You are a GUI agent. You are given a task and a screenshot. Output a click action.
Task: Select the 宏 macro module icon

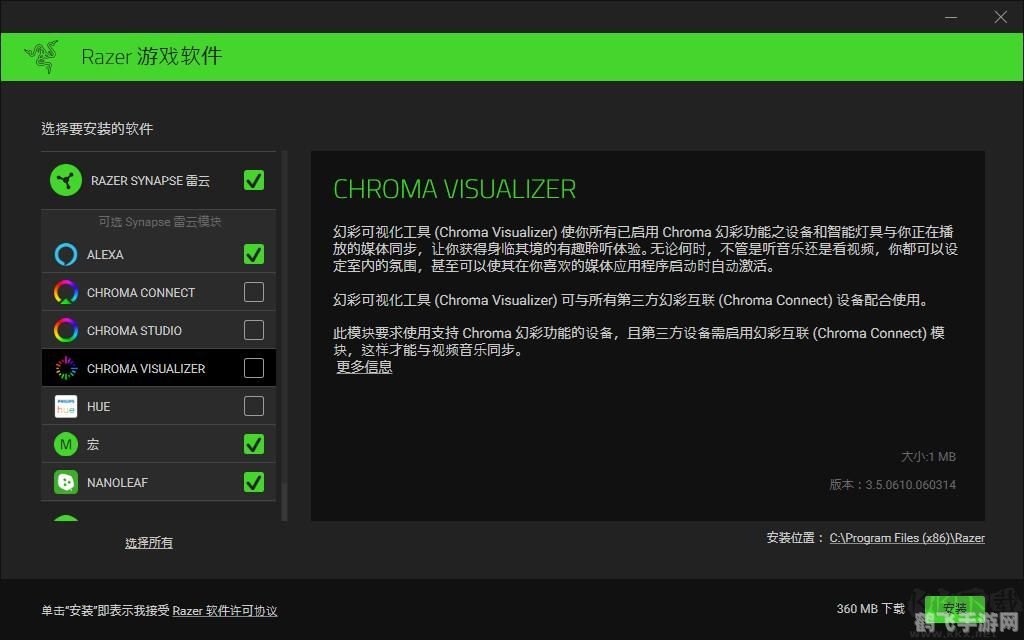pyautogui.click(x=65, y=444)
